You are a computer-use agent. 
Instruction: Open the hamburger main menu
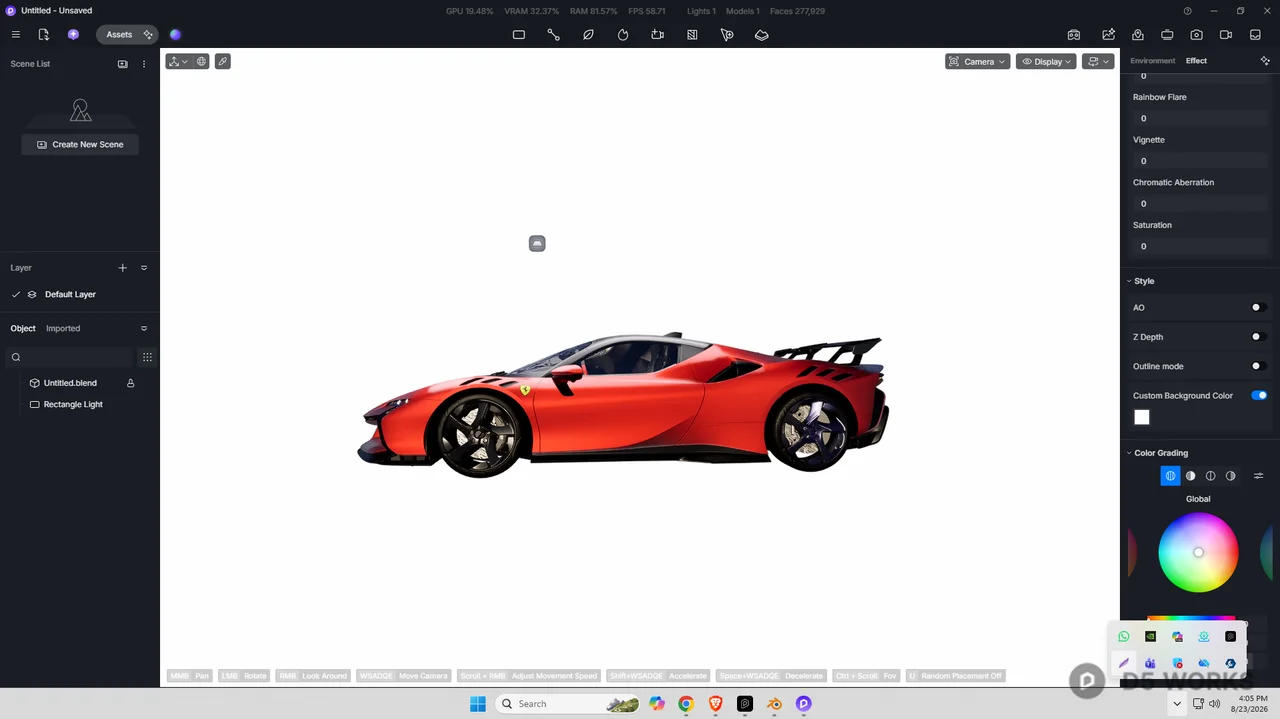tap(15, 34)
